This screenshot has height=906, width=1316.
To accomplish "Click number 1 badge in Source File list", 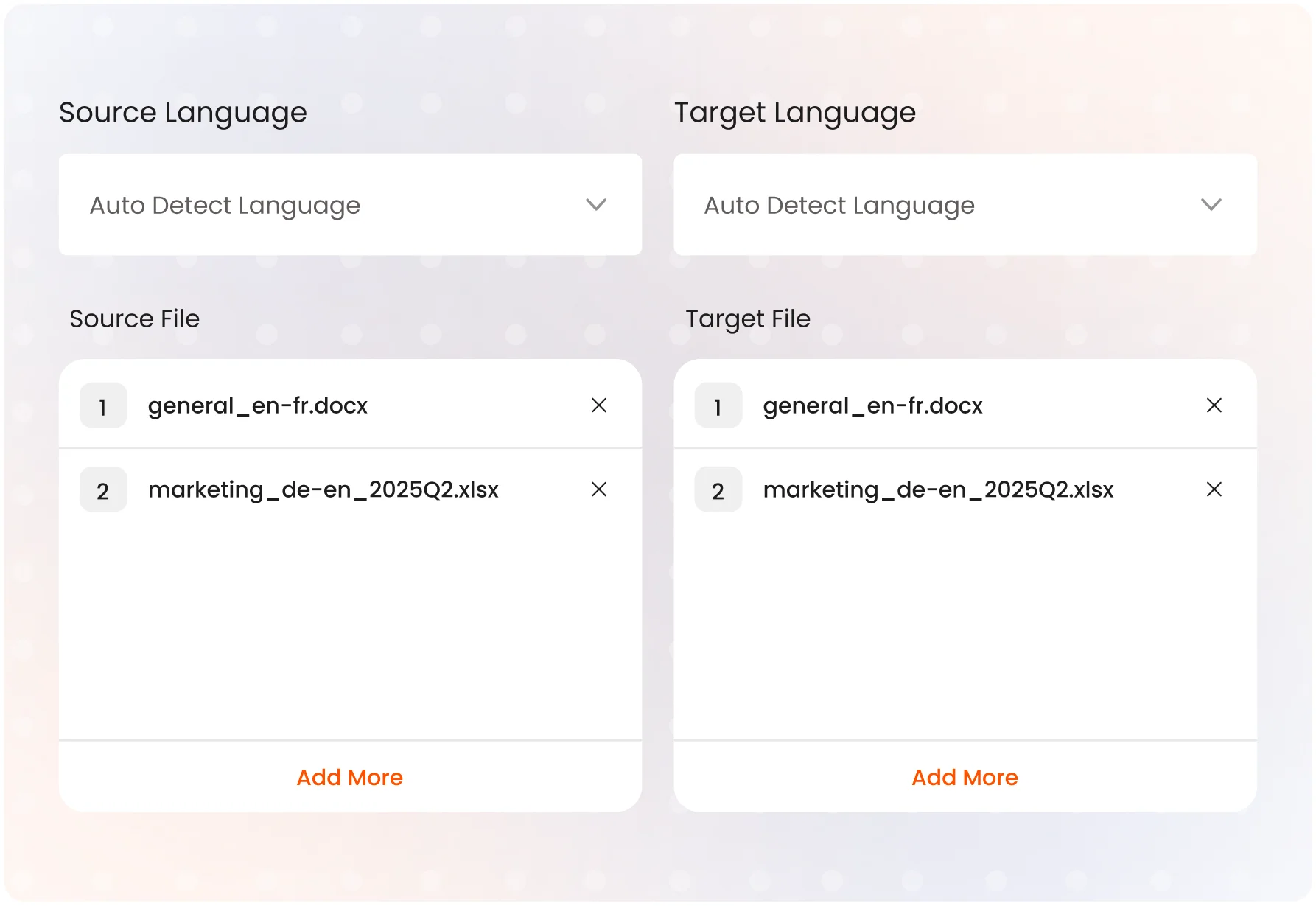I will tap(103, 405).
